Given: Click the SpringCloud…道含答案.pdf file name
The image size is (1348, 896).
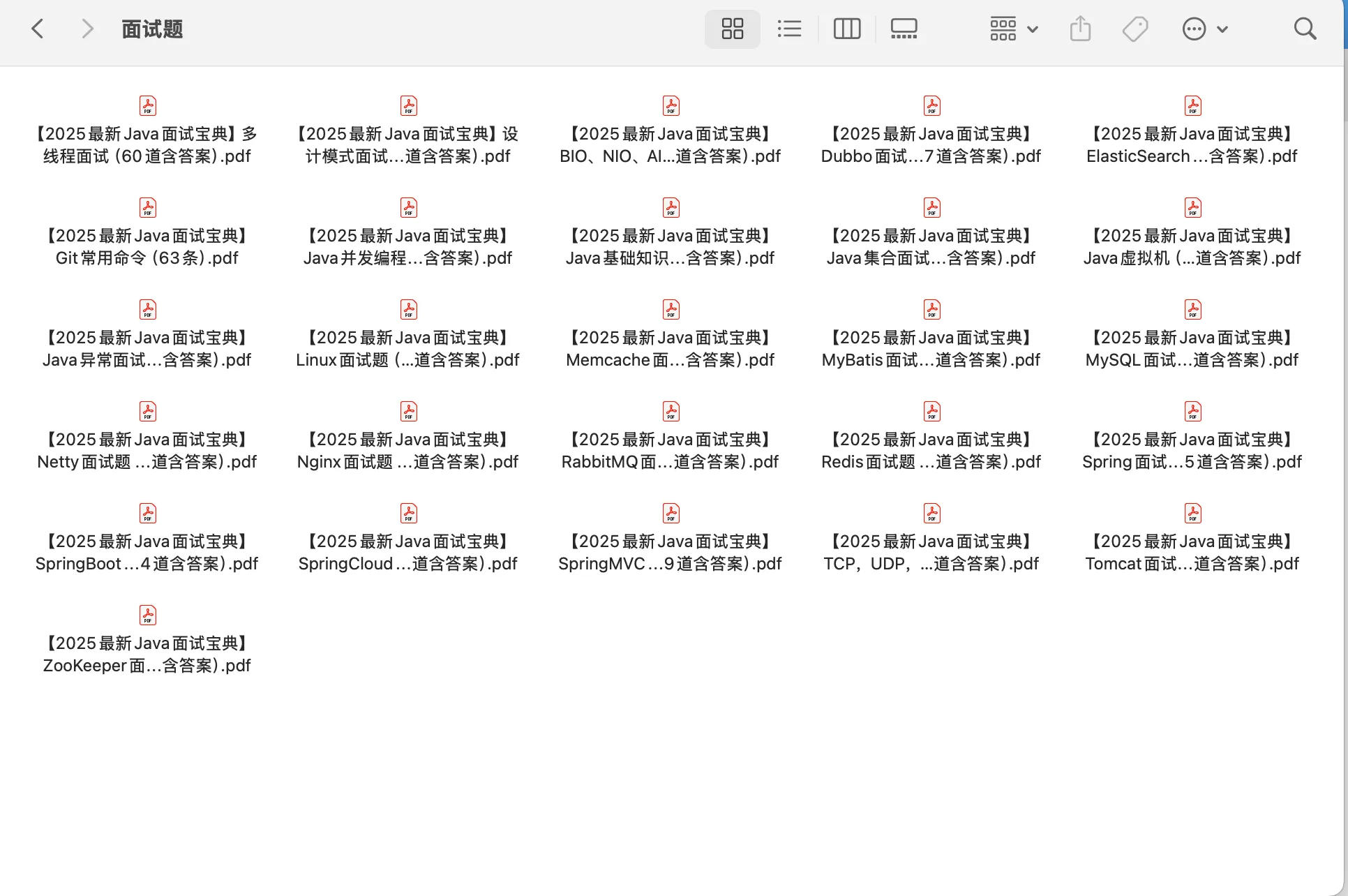Looking at the screenshot, I should 408,552.
